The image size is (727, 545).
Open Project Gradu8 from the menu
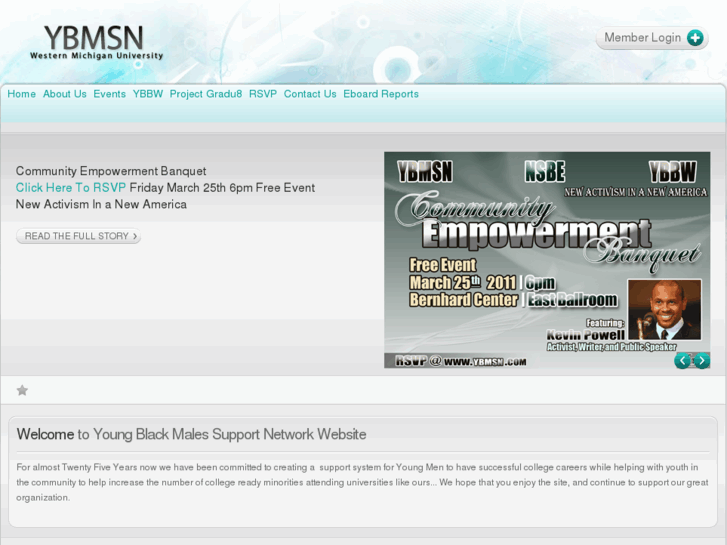pos(206,94)
